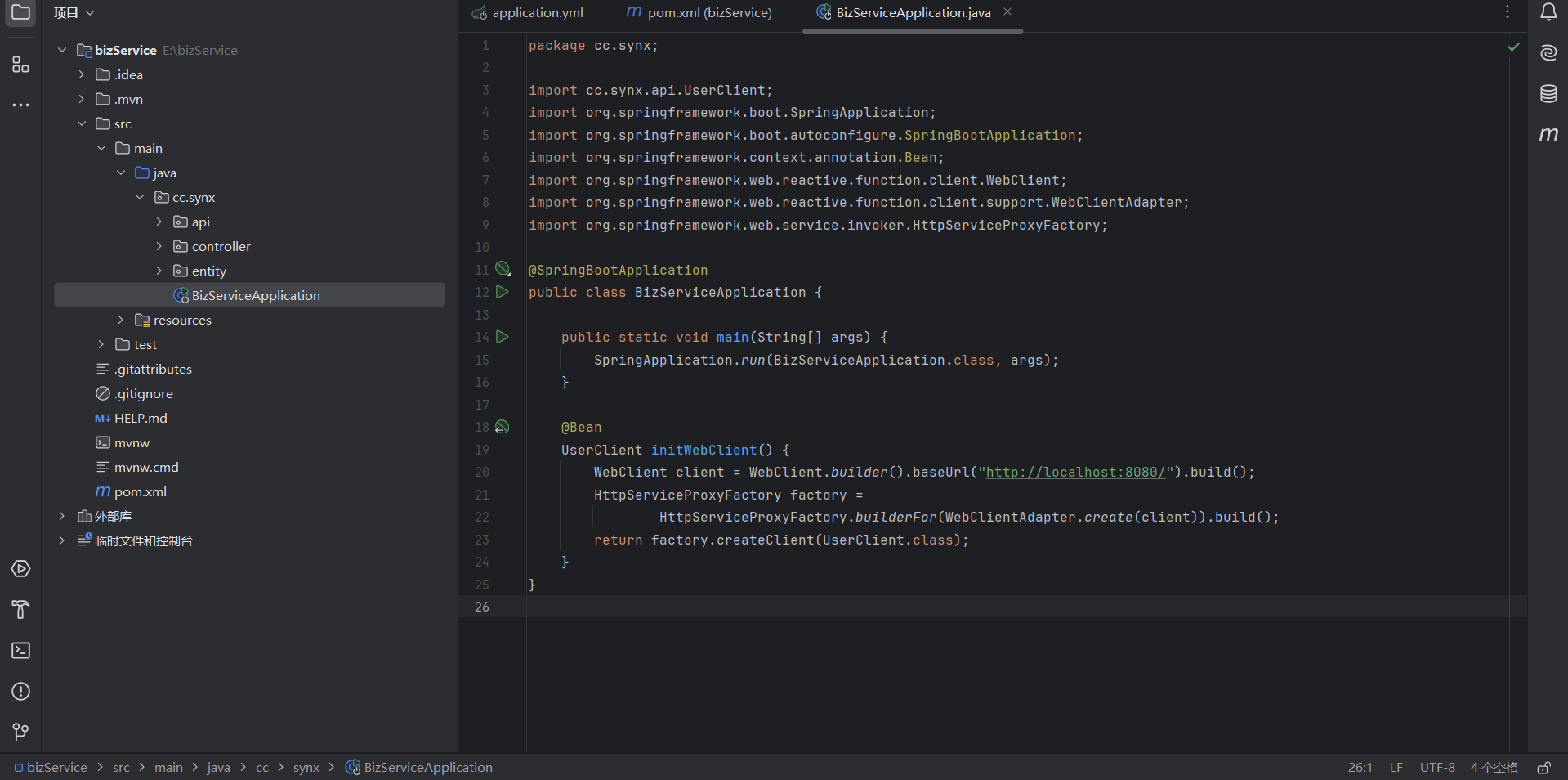Open the 4 个空格 indent settings
Image resolution: width=1568 pixels, height=780 pixels.
(1494, 768)
